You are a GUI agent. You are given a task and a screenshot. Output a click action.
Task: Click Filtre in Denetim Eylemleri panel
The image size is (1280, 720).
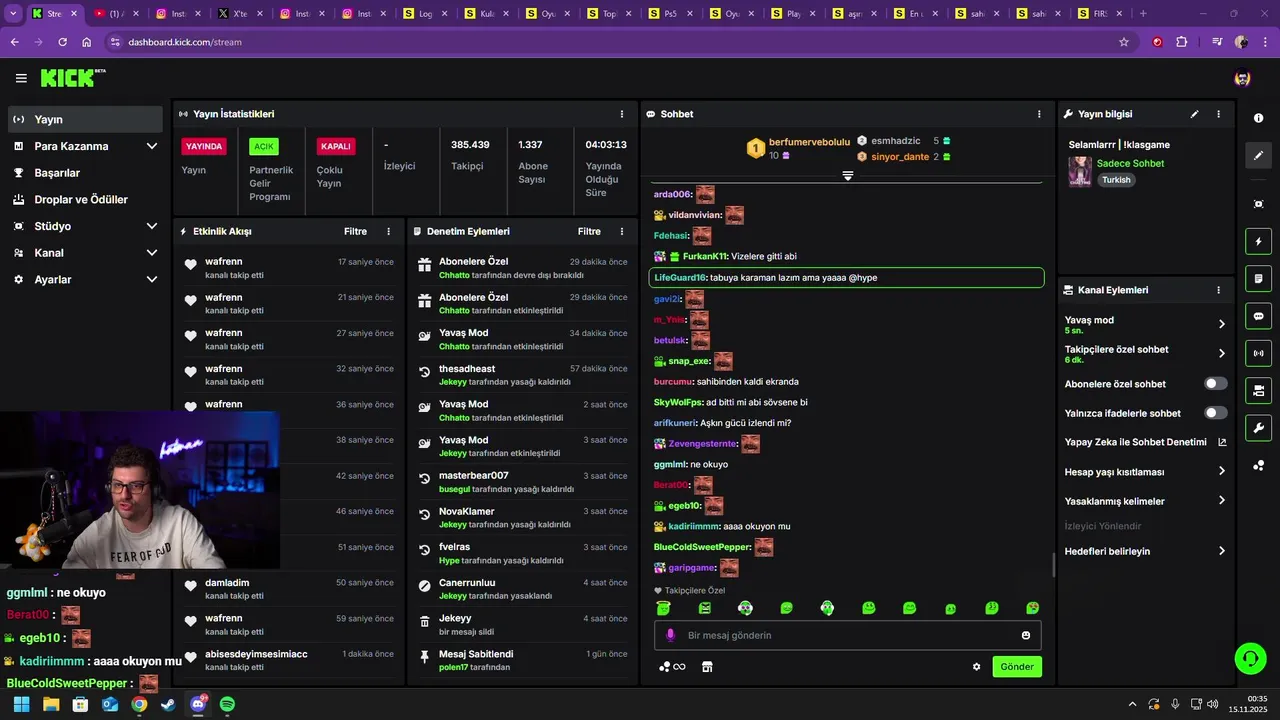[x=589, y=231]
